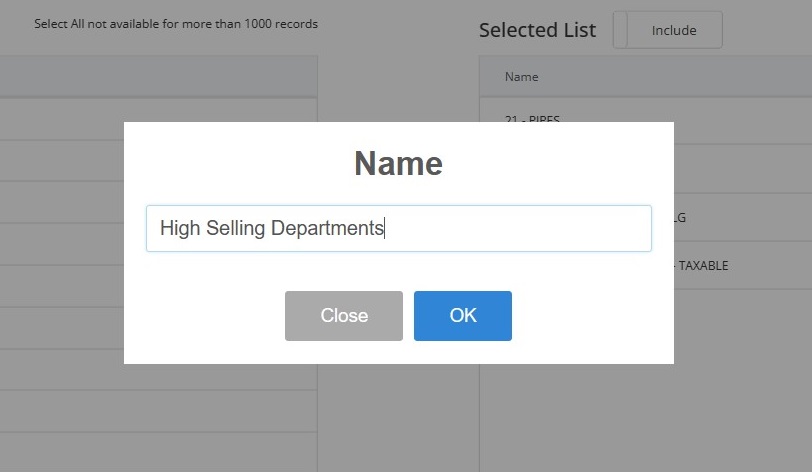Screen dimensions: 812x472
Task: Toggle the Include switch
Action: click(x=668, y=30)
